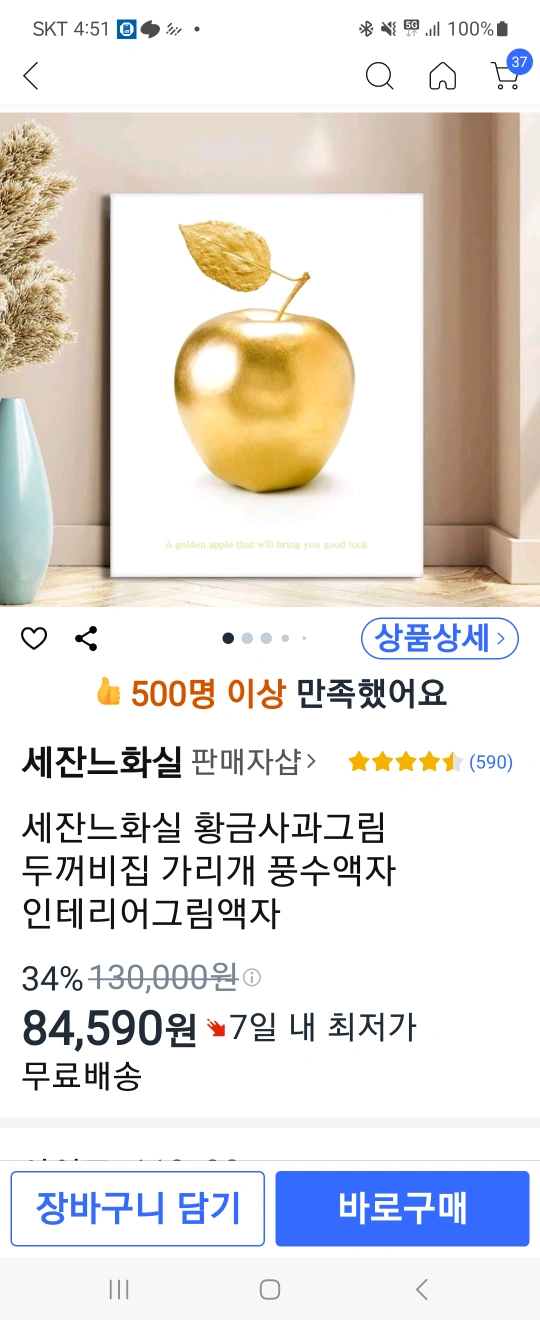Open the 세잔느화실 brand name

click(x=101, y=762)
